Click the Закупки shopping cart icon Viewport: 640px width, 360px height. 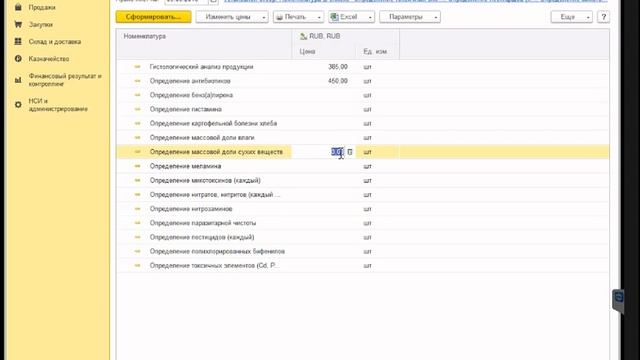18,24
